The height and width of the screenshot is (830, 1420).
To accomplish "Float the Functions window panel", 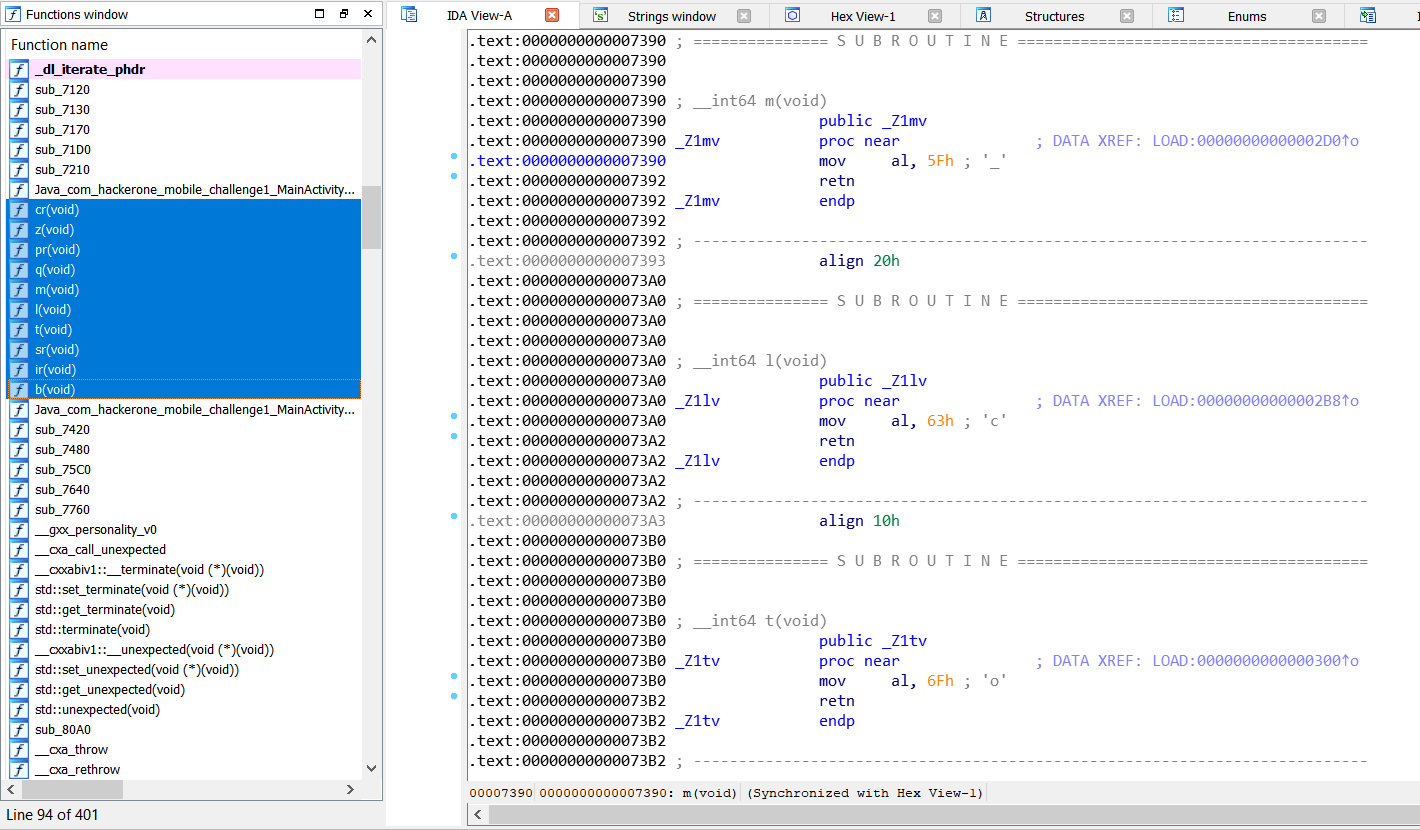I will (x=343, y=14).
